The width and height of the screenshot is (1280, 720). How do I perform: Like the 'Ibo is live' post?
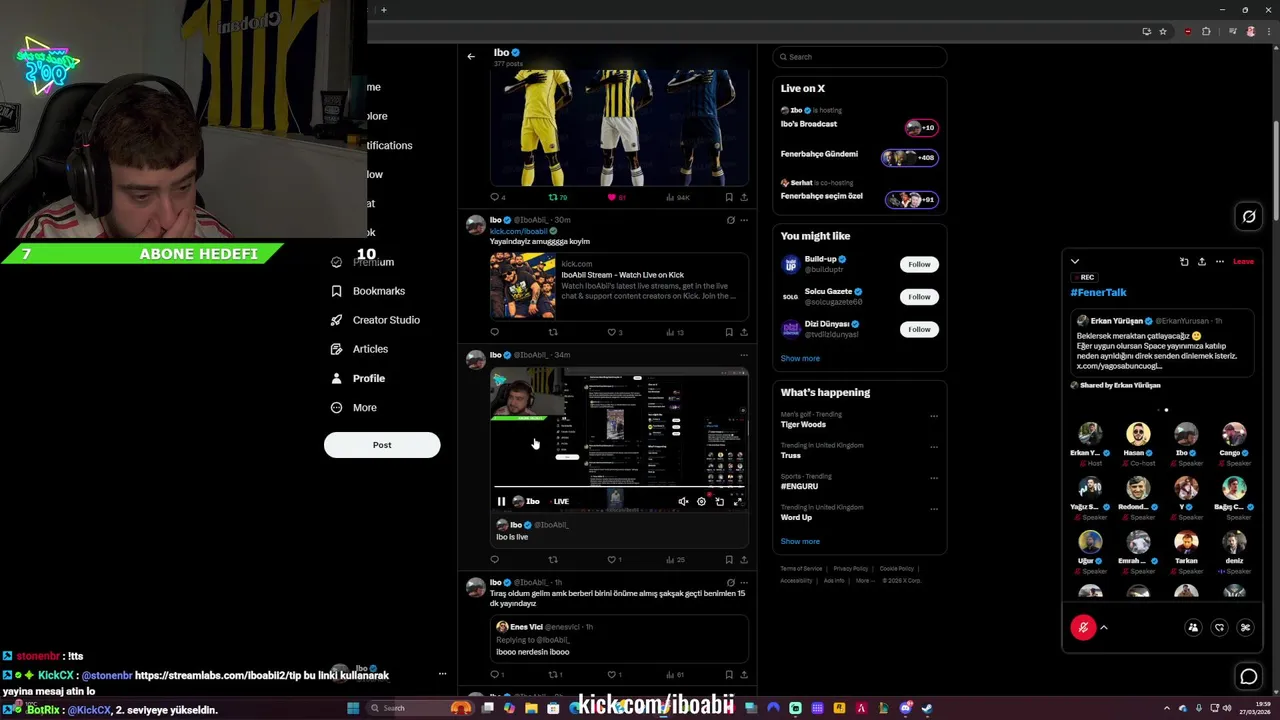[612, 560]
